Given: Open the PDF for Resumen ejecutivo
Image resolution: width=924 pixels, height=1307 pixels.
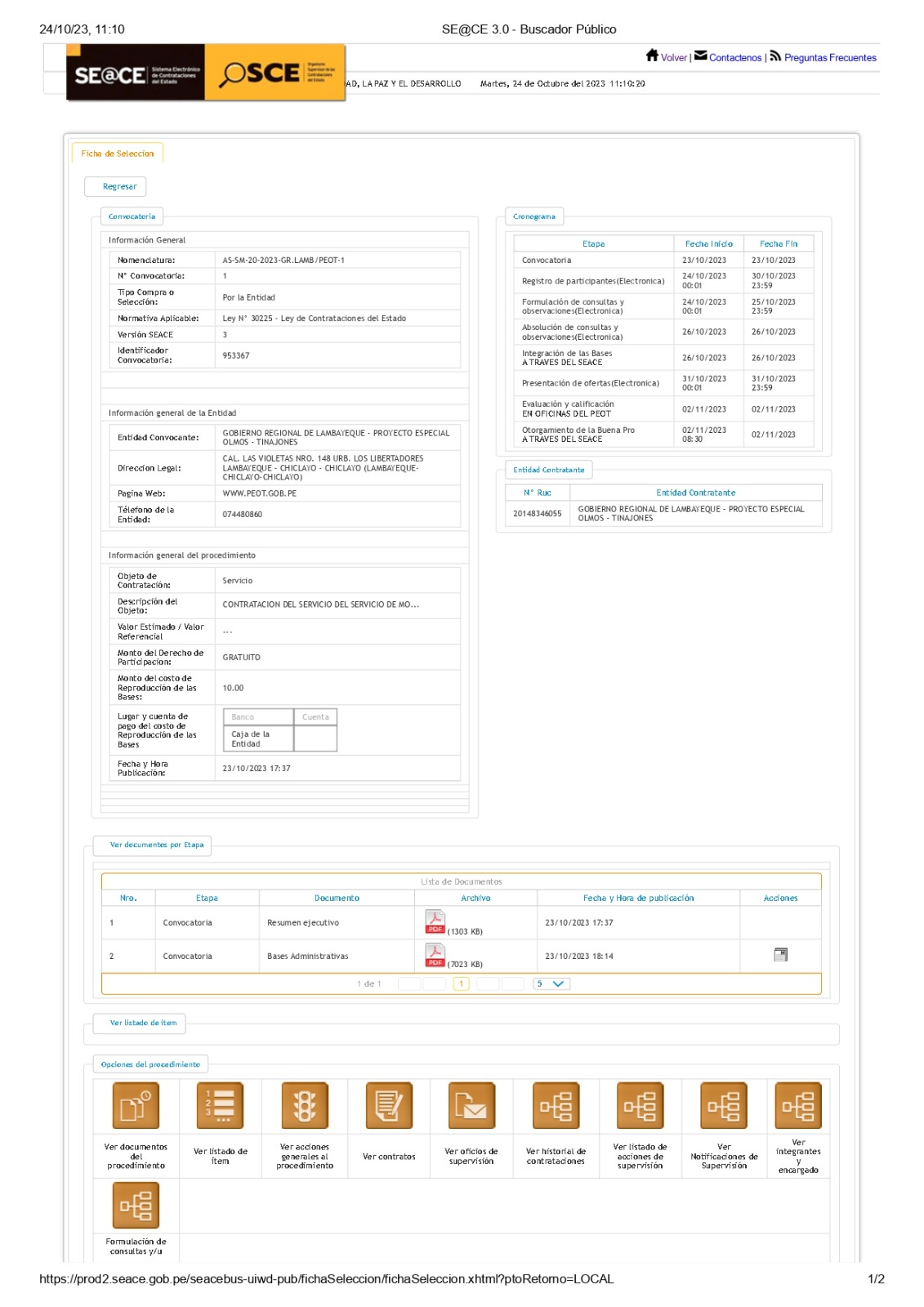Looking at the screenshot, I should coord(435,921).
